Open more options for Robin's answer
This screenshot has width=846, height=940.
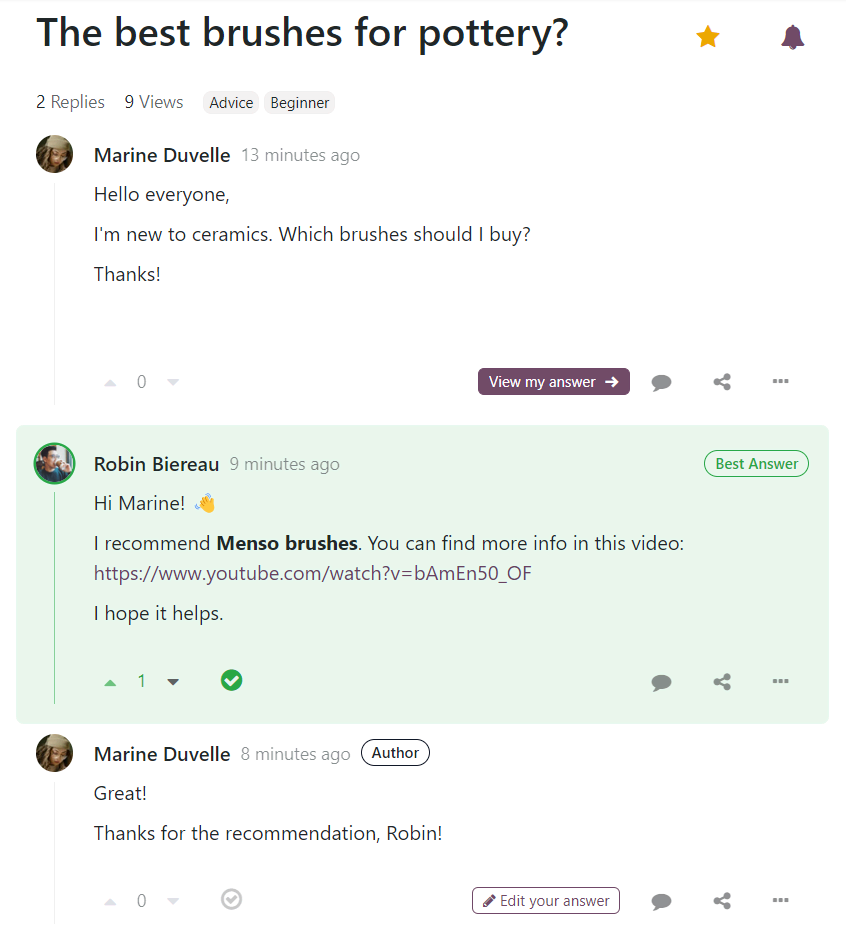[781, 681]
